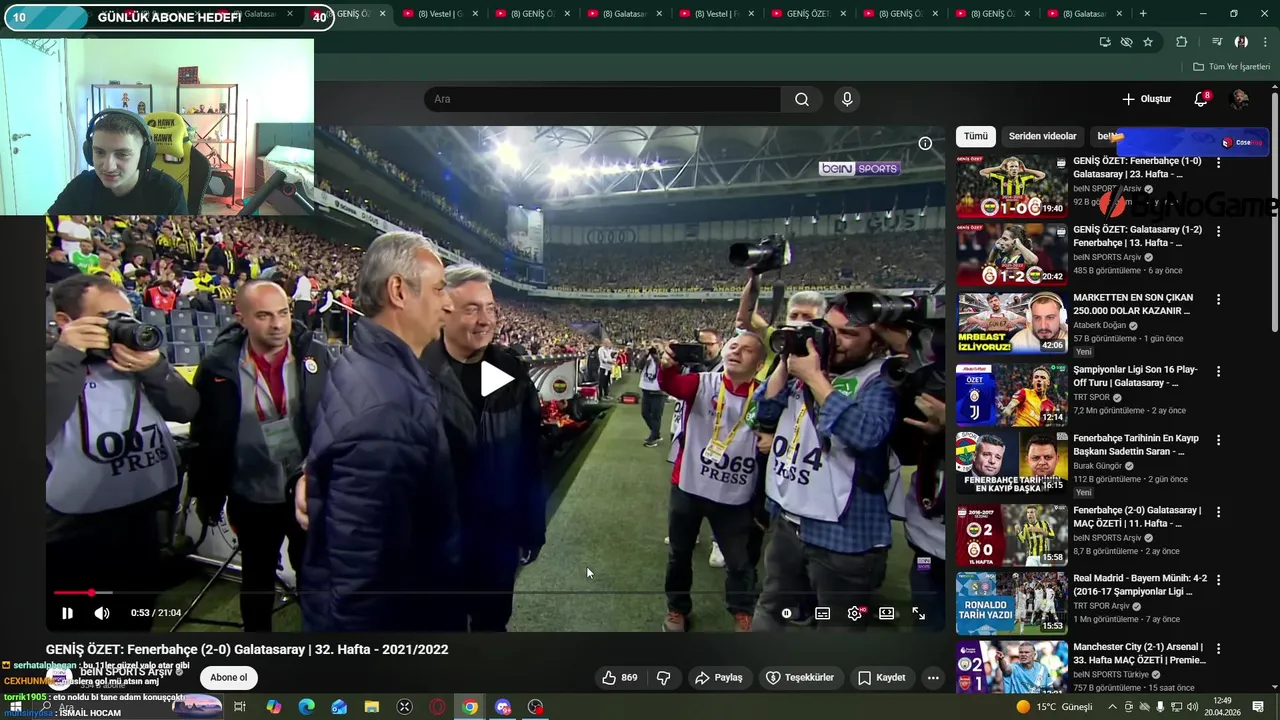Open options for MARKETTEN EN SON ÇIKAN video

tap(1218, 299)
